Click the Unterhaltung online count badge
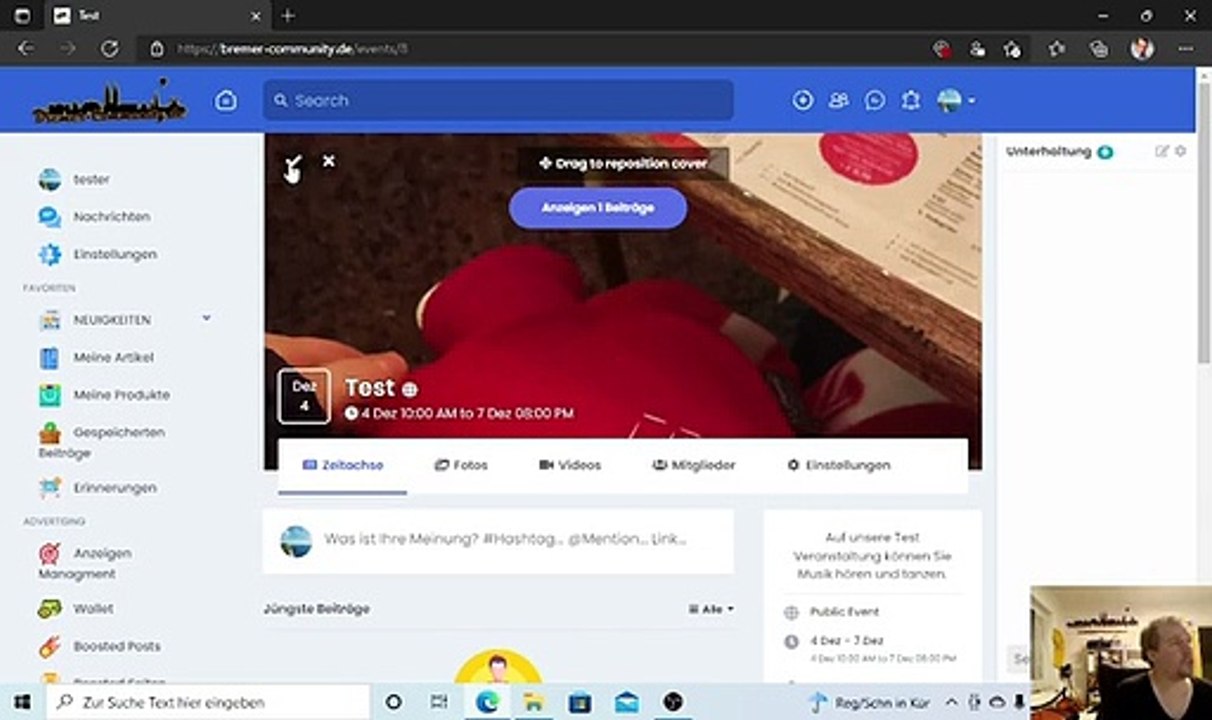Screen dimensions: 1212x720 (1104, 152)
